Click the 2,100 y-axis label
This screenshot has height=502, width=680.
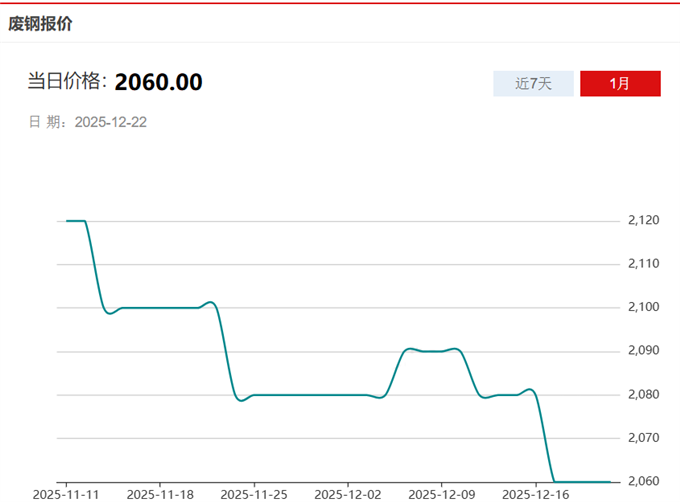point(643,307)
